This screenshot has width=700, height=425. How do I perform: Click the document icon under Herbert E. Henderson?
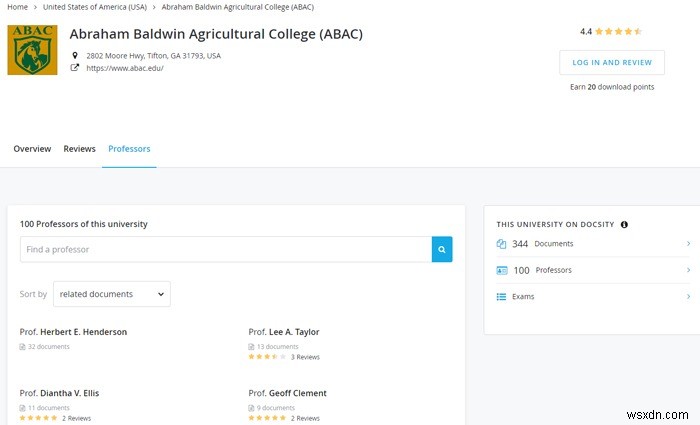pos(23,347)
